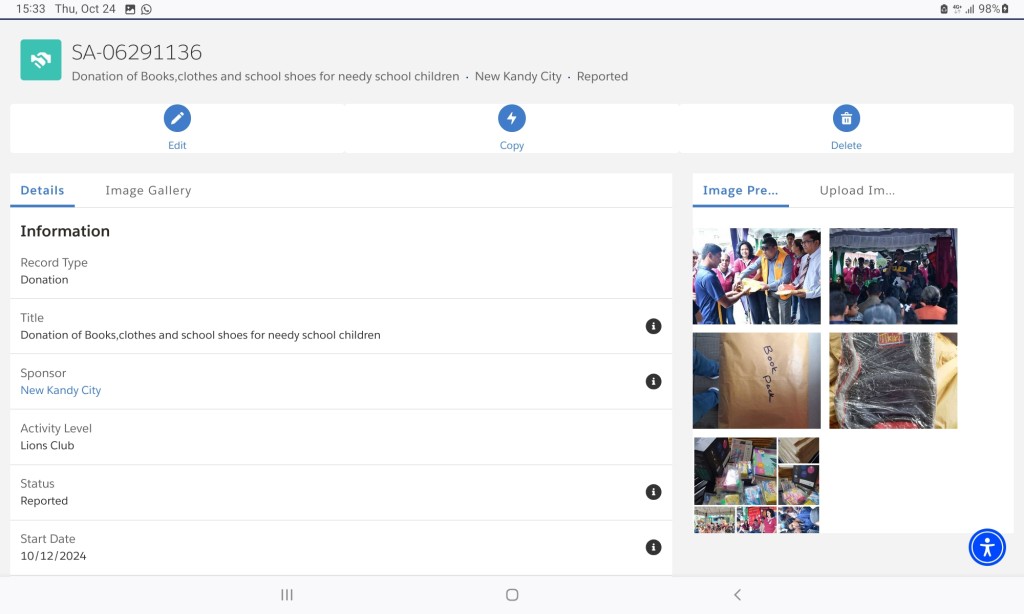Show info tooltip for Start Date field

tap(653, 547)
